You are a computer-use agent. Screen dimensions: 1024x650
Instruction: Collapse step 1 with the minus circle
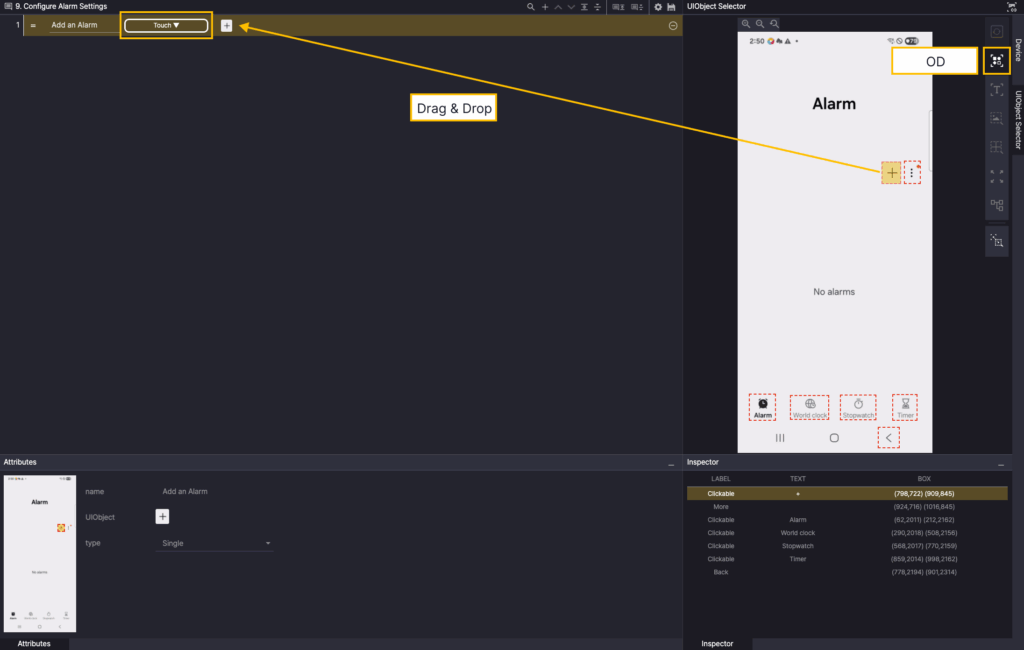click(x=673, y=25)
